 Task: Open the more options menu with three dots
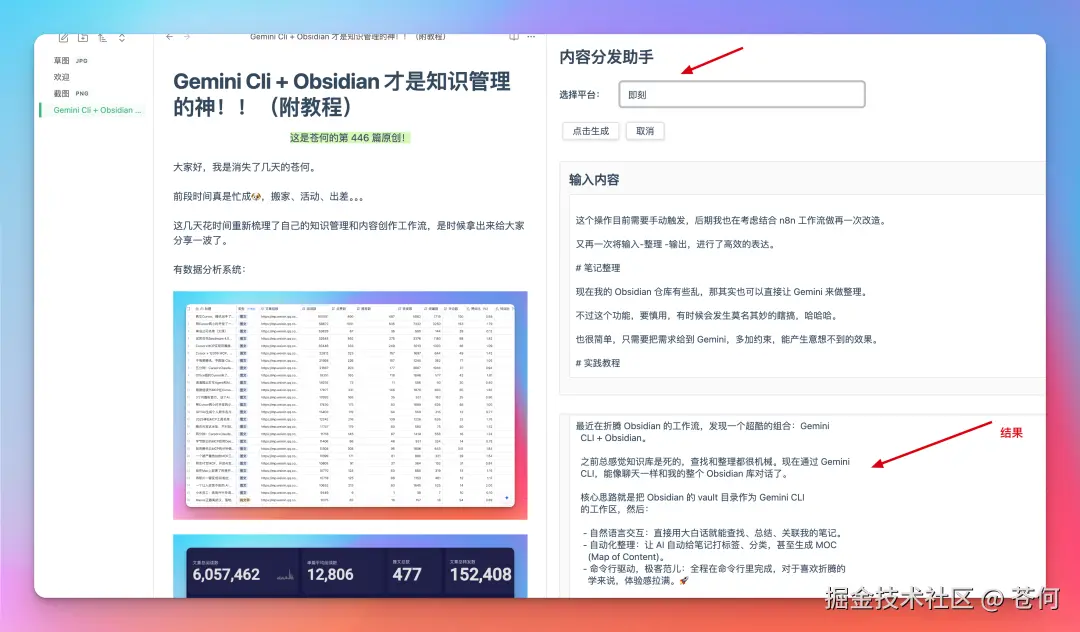[x=530, y=35]
